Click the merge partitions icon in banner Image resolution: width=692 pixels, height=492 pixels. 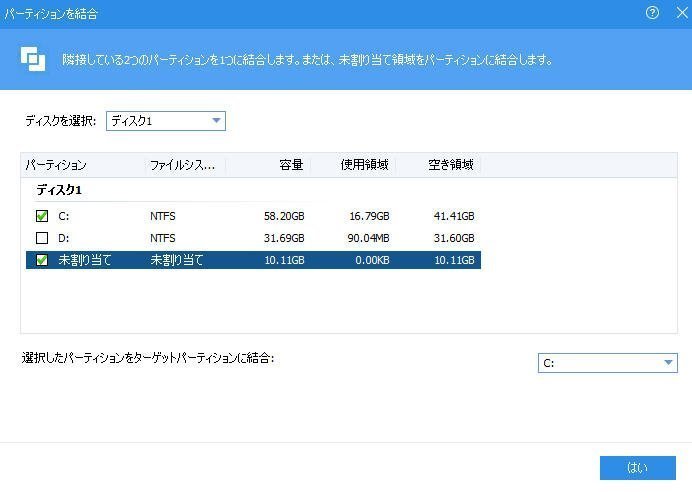point(33,59)
